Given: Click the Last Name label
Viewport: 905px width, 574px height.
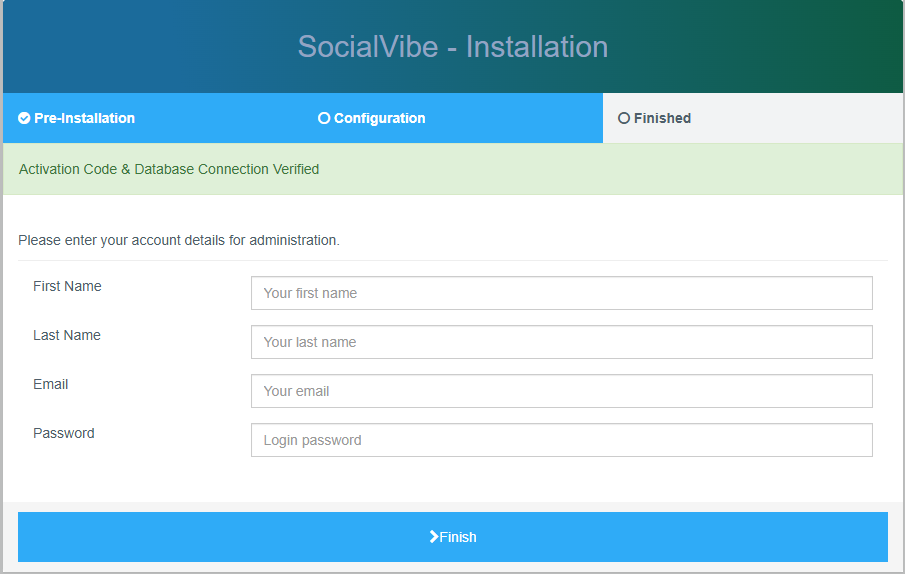Looking at the screenshot, I should [67, 335].
